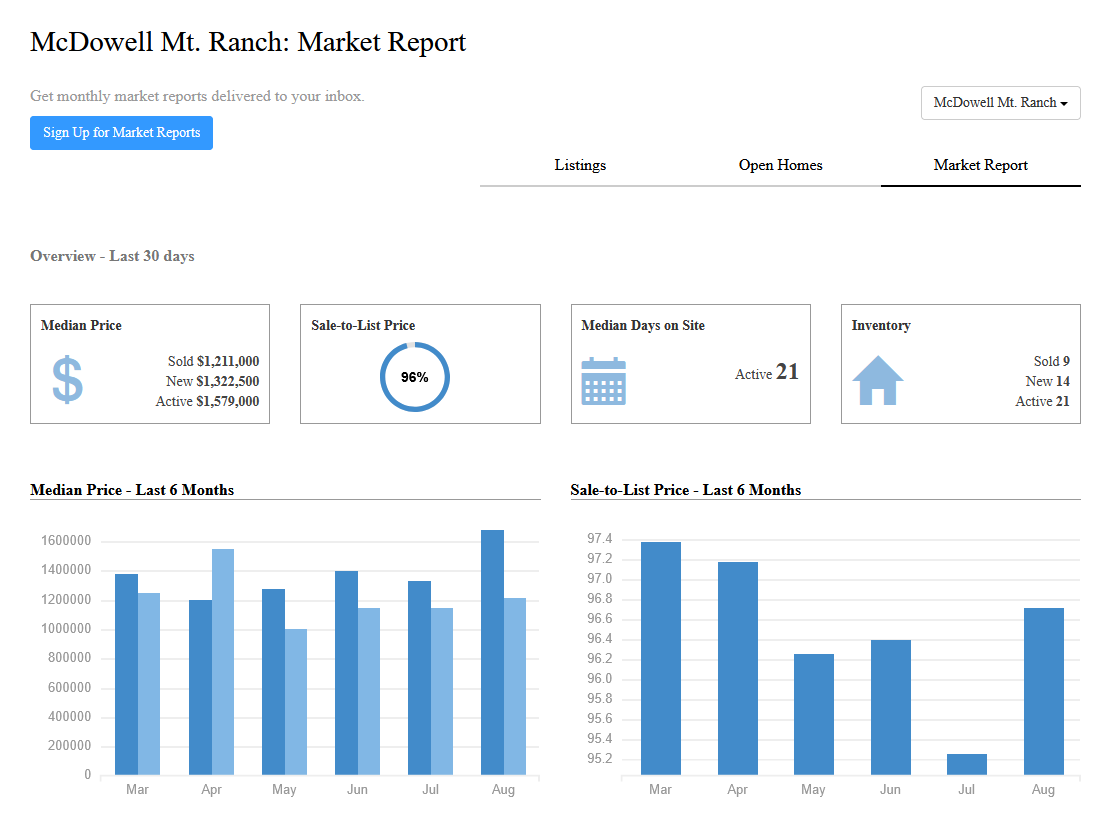Click the Sale-to-List Price card heading

(x=363, y=325)
